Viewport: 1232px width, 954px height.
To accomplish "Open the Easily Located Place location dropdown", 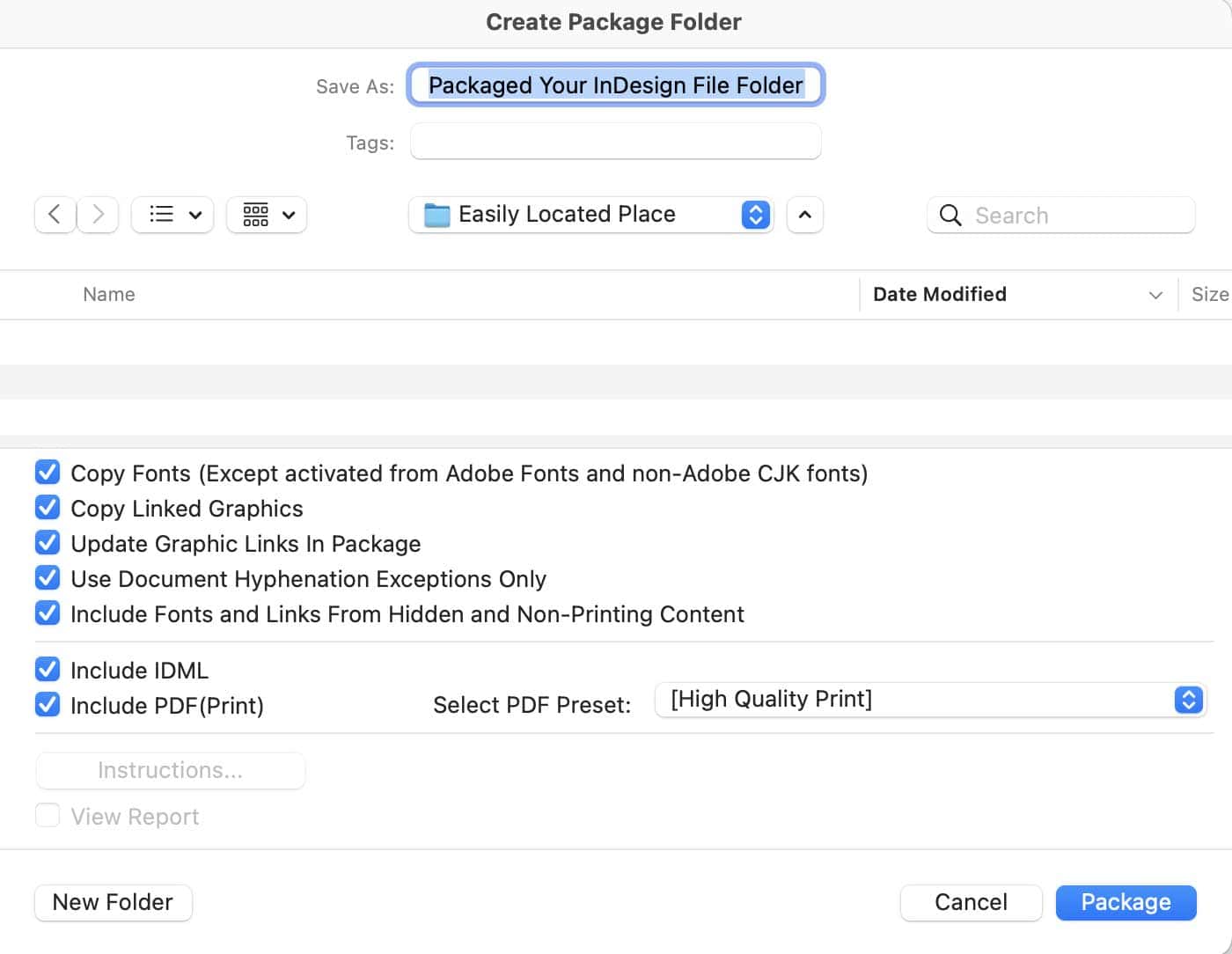I will pos(754,215).
